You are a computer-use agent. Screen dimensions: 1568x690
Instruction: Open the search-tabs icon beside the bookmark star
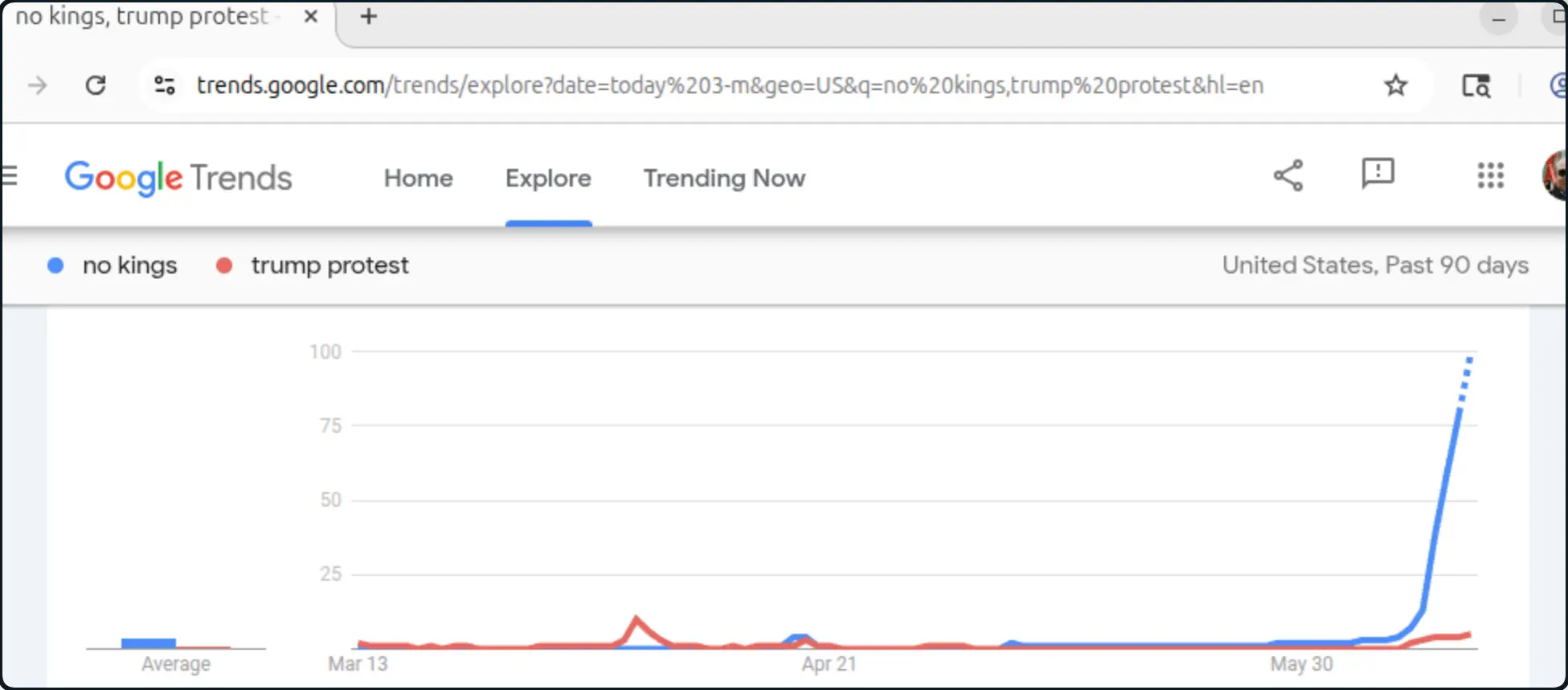1476,85
